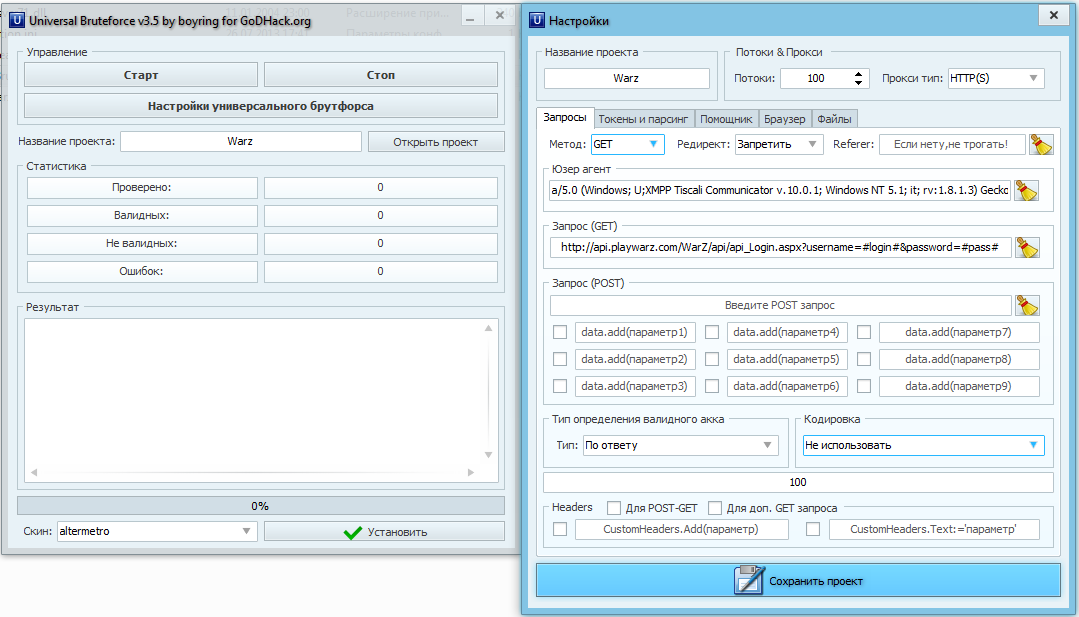Click the broom icon next to POST request

coord(1026,305)
